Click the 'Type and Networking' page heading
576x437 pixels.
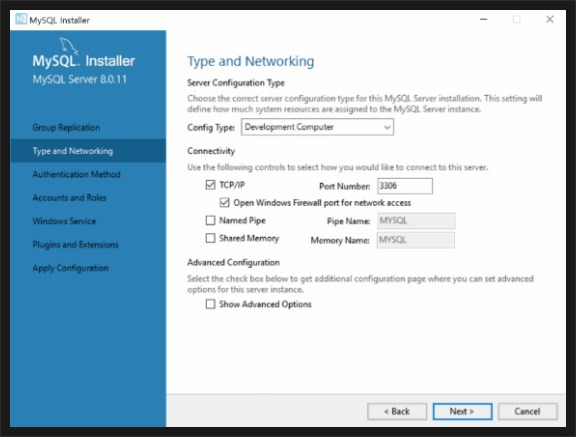click(x=251, y=61)
